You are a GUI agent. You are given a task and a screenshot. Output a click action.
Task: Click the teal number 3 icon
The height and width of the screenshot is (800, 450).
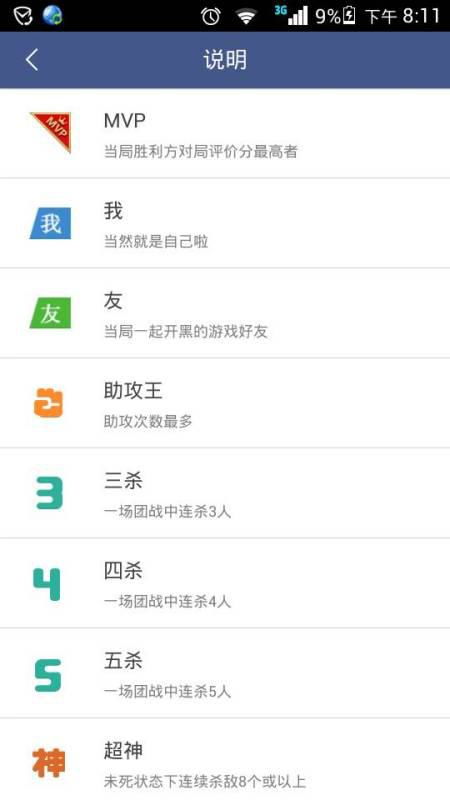point(49,493)
